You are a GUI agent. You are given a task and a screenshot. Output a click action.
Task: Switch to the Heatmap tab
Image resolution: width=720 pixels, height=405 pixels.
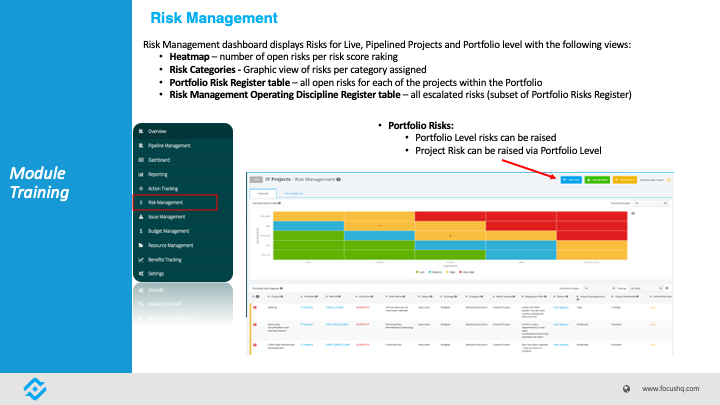click(x=263, y=193)
